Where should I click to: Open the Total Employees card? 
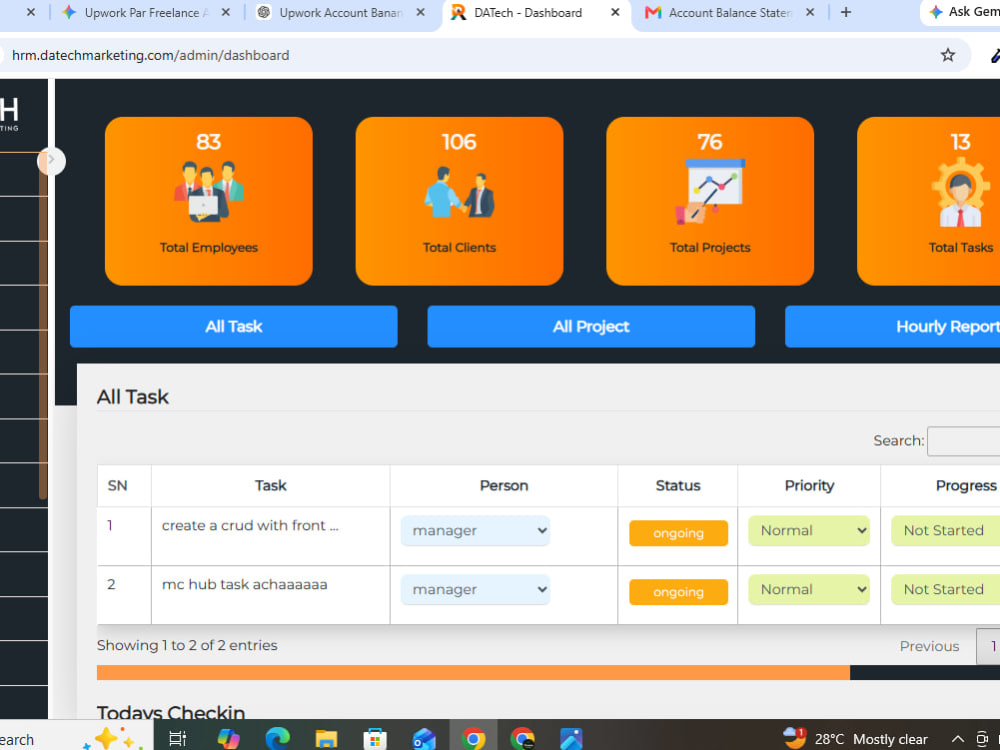click(x=209, y=201)
